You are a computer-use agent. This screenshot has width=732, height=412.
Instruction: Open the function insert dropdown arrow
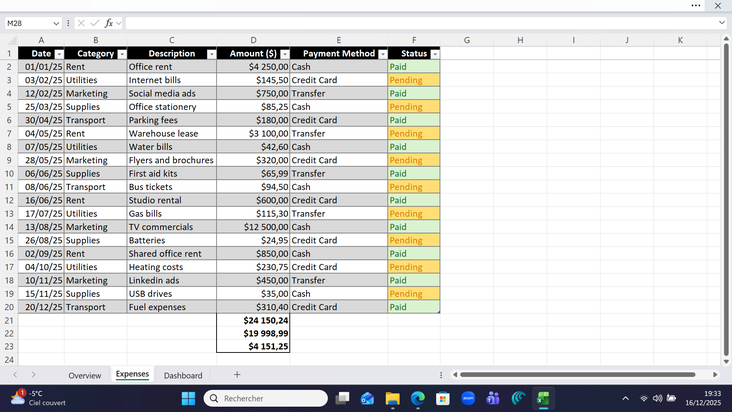point(119,23)
